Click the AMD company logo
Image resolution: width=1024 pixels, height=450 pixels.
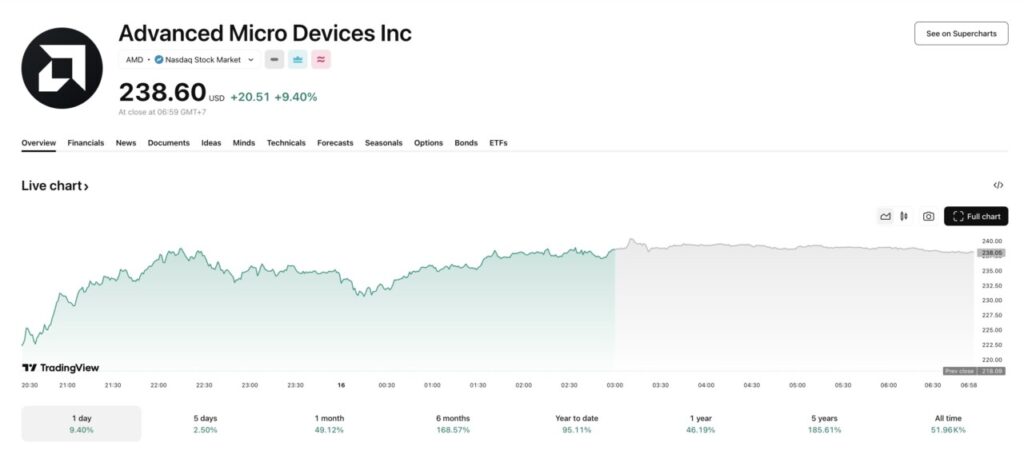(x=62, y=68)
